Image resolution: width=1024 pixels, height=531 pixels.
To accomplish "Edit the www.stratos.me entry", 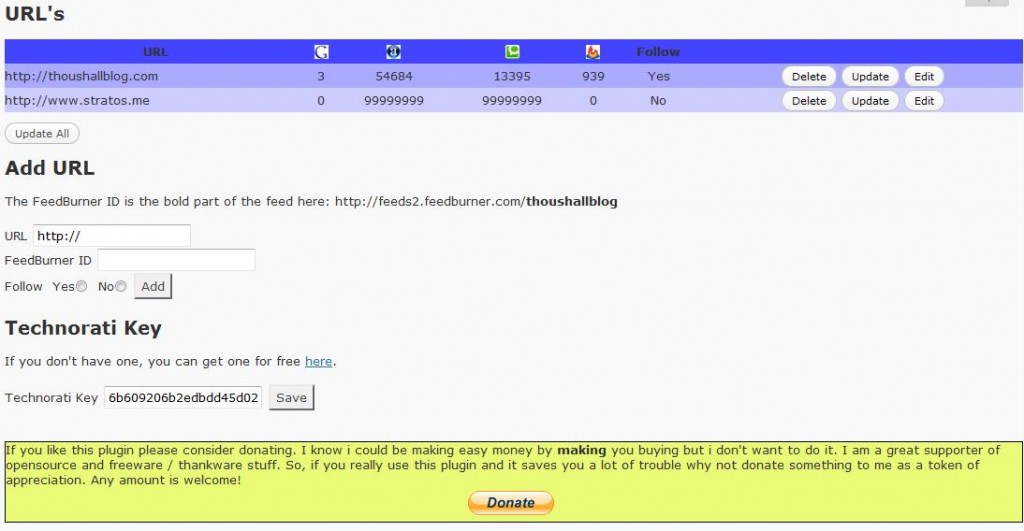I will [924, 101].
